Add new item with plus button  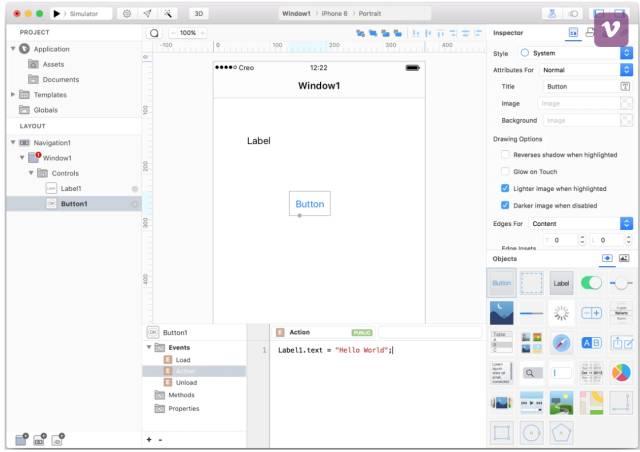coord(149,440)
